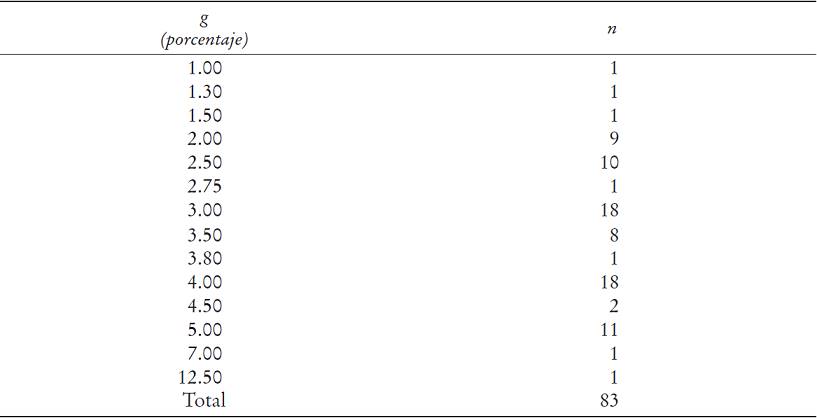Select the 3.00 percentage cell

(x=204, y=210)
